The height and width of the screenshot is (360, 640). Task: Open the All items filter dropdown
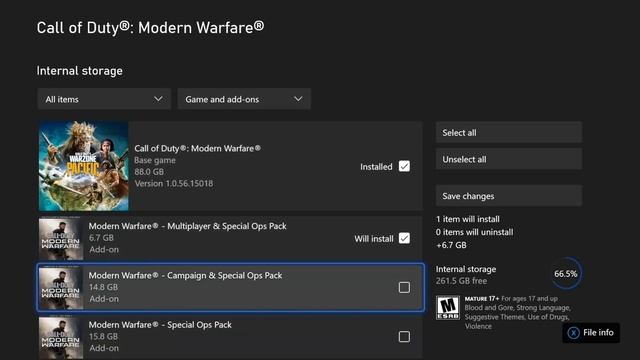point(104,99)
